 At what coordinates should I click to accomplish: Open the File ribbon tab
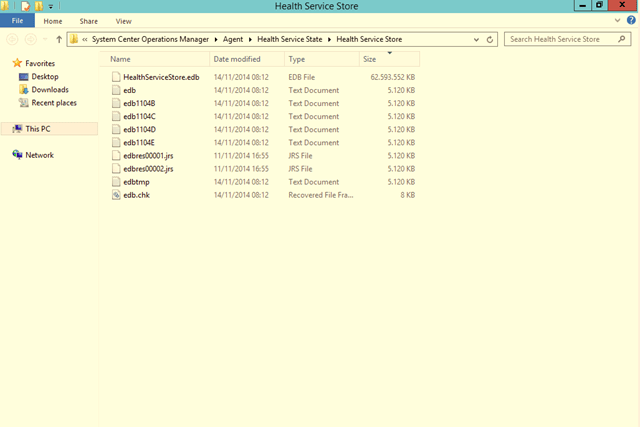point(17,21)
